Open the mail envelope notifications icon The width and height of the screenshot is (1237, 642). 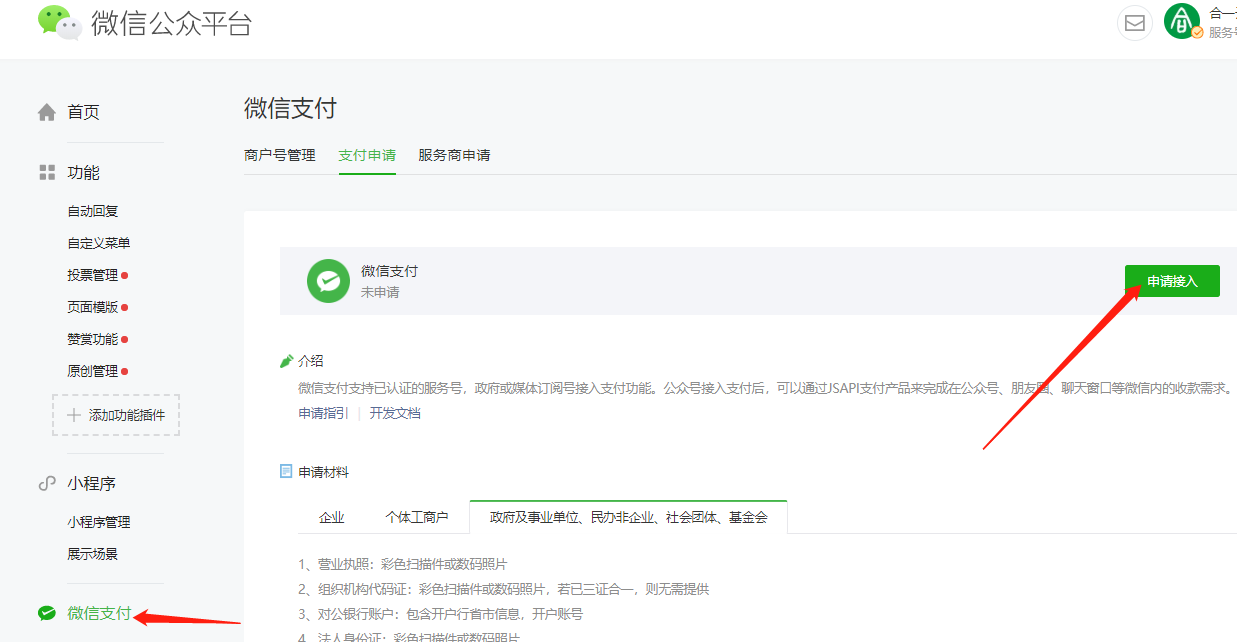click(1135, 23)
